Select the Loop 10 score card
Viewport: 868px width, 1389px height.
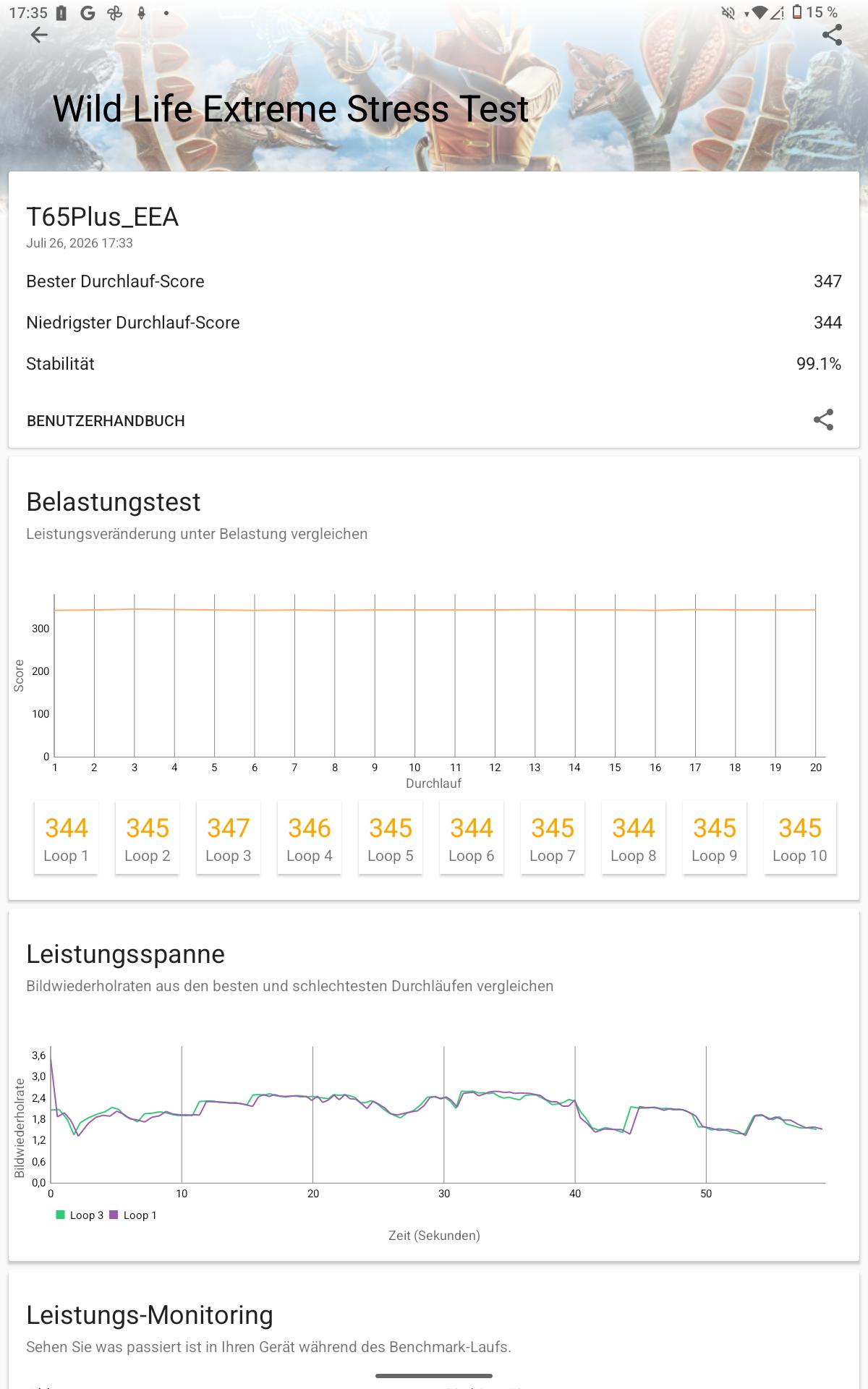pyautogui.click(x=800, y=838)
